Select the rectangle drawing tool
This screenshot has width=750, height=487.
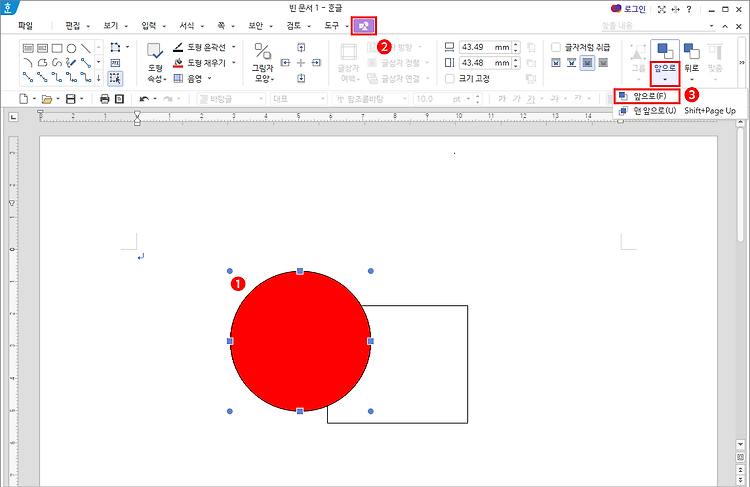57,48
